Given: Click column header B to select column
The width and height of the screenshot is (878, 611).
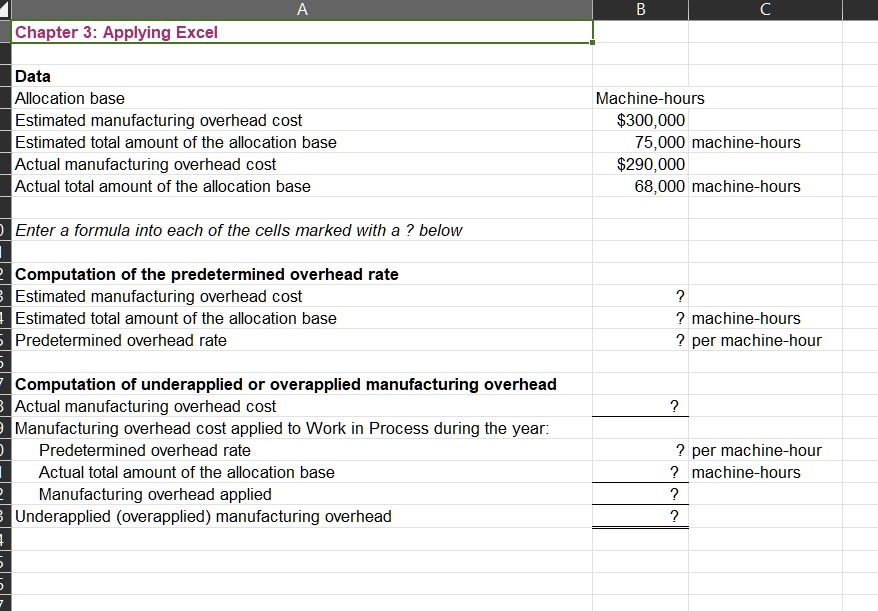Looking at the screenshot, I should (x=640, y=9).
